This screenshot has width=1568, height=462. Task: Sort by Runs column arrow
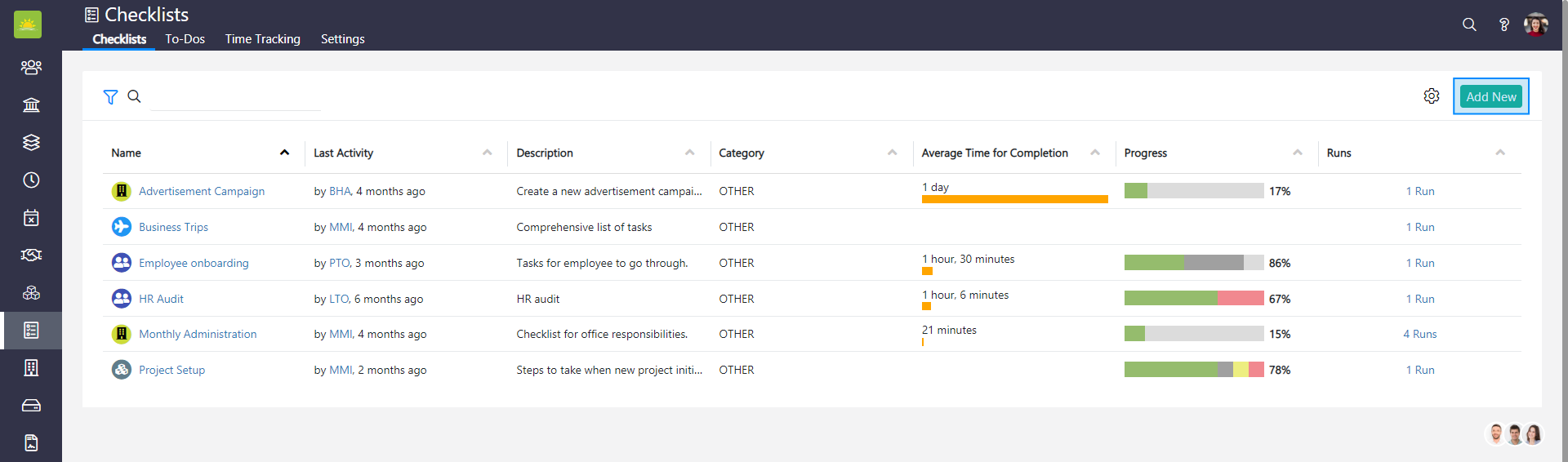coord(1499,153)
